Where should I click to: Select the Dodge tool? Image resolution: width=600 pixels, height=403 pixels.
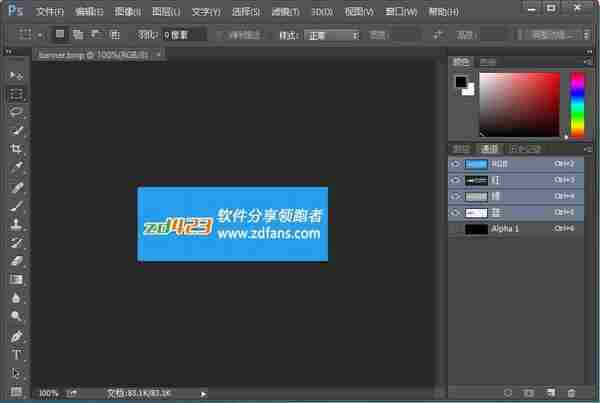point(16,316)
